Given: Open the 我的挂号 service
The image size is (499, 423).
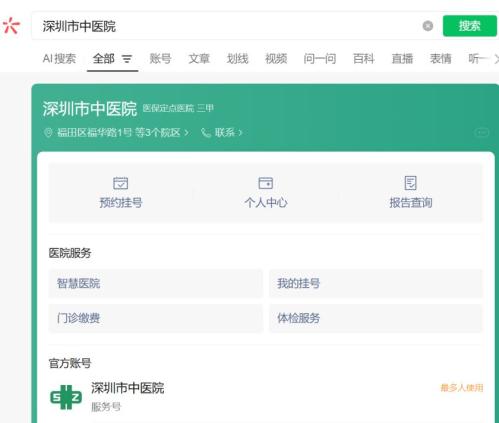Looking at the screenshot, I should pyautogui.click(x=375, y=284).
